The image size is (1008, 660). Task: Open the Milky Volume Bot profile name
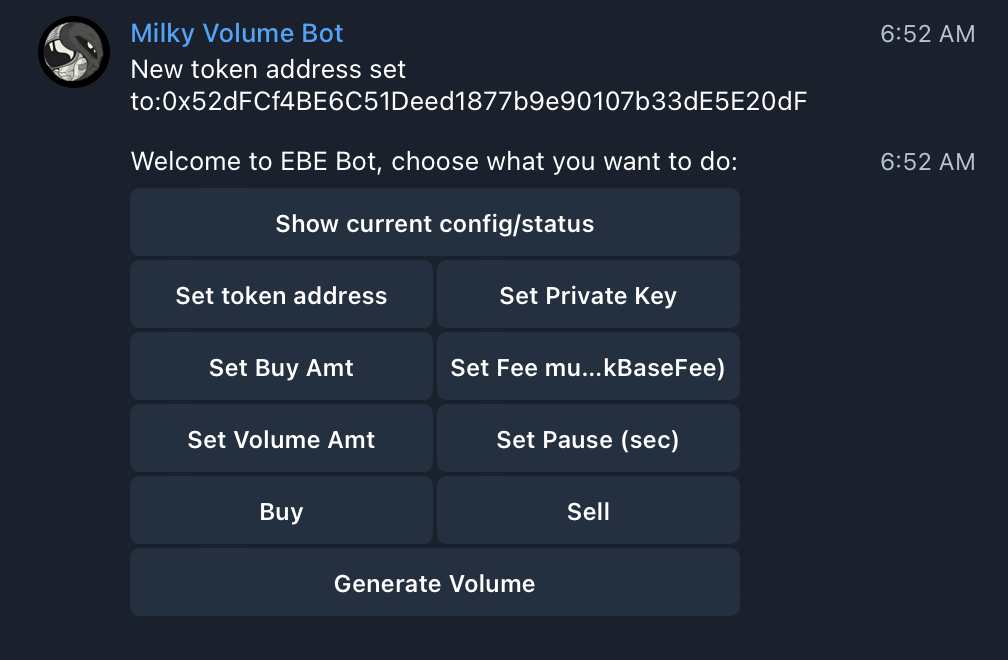pyautogui.click(x=237, y=33)
